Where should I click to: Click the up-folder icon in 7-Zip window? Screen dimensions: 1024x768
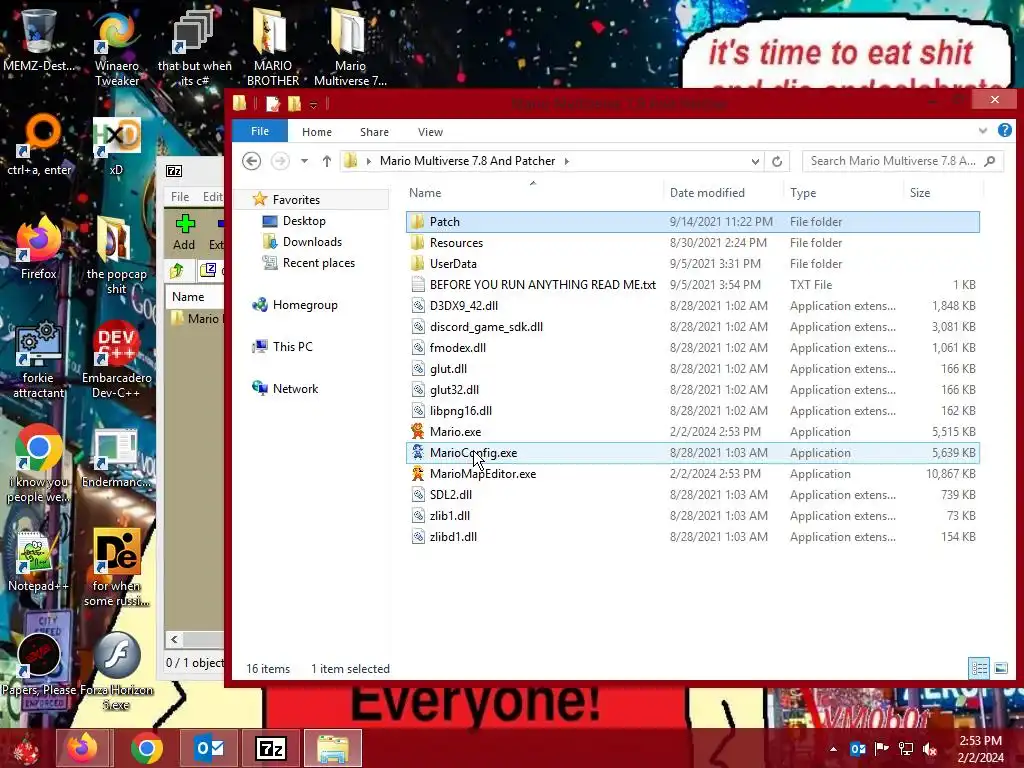click(x=177, y=270)
